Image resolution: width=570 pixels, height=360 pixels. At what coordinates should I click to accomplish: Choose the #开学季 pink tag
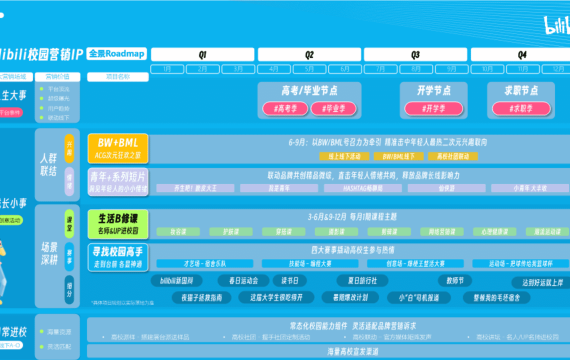[434, 108]
